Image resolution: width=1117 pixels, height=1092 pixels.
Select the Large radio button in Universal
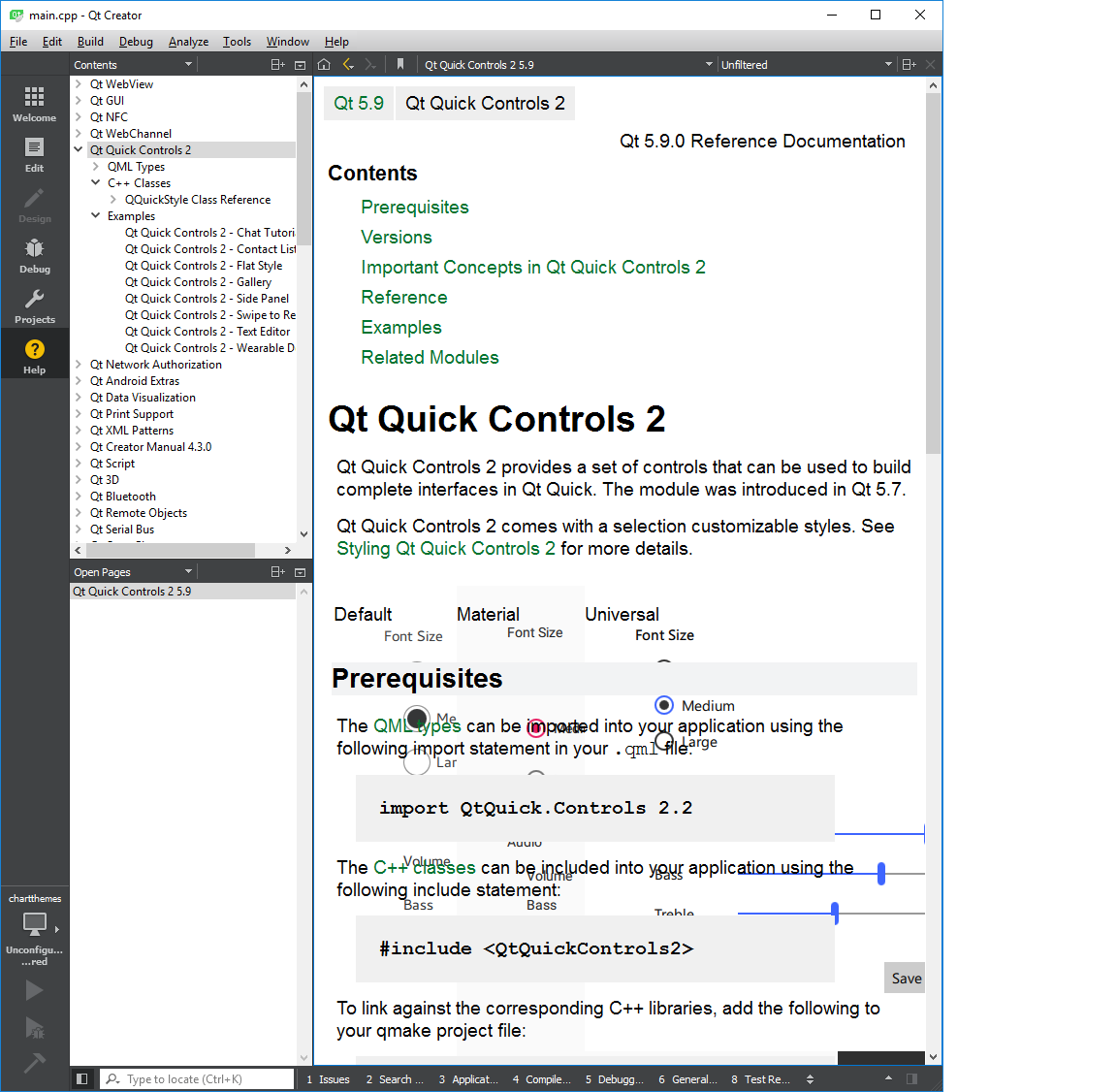(664, 742)
